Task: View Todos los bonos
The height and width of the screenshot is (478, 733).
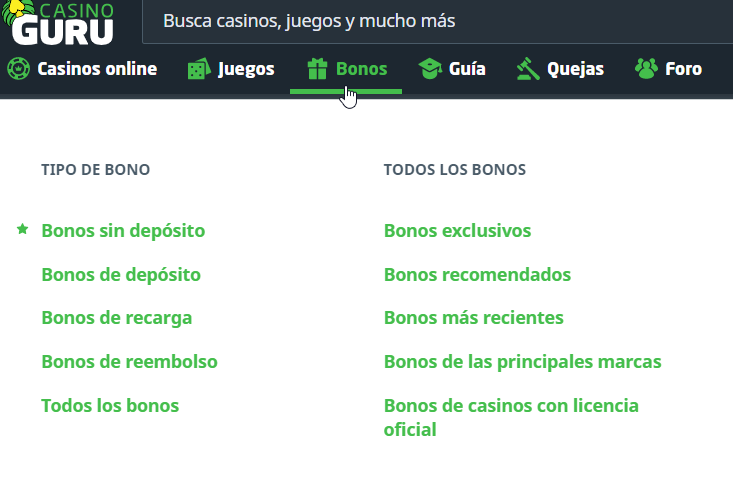Action: point(110,406)
